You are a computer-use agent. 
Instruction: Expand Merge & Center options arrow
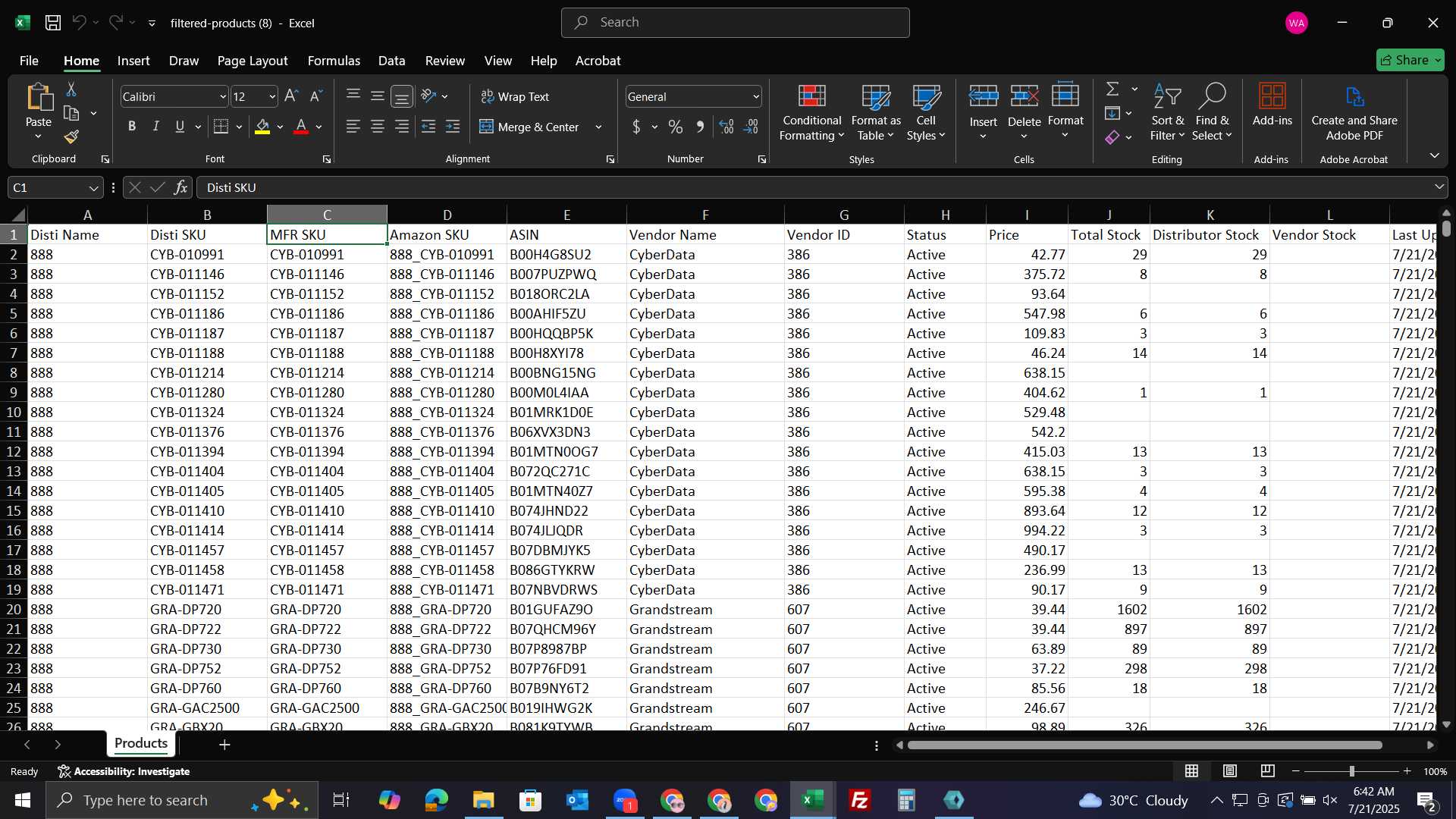pyautogui.click(x=598, y=127)
